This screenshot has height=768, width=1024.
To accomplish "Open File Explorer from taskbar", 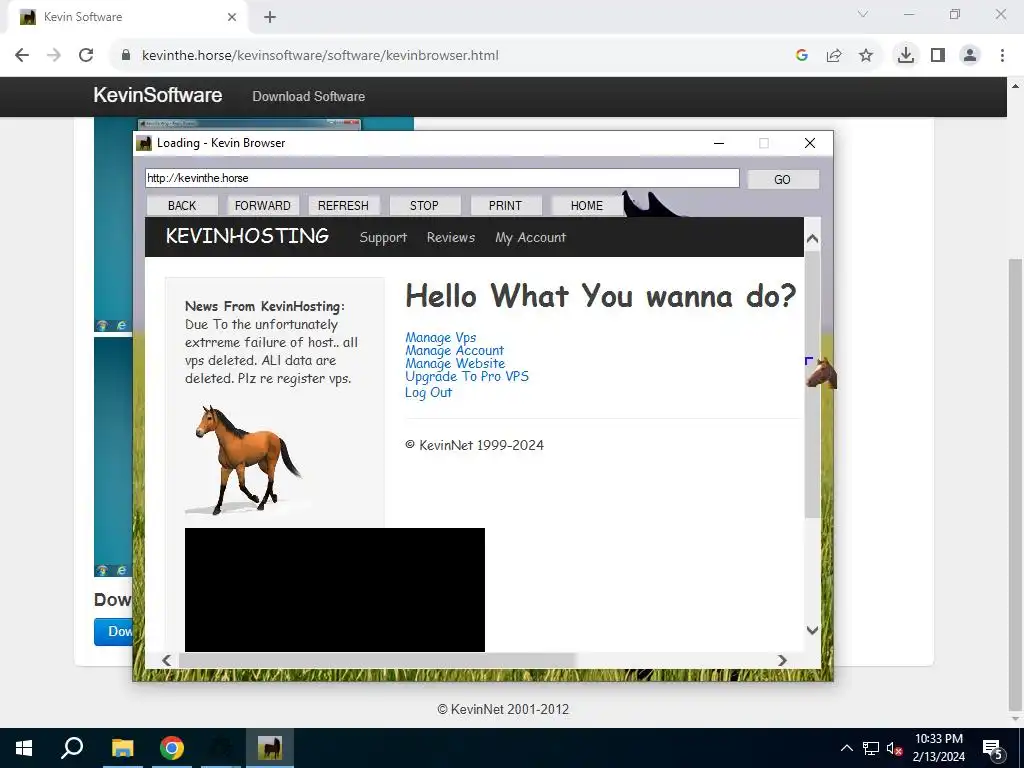I will point(122,748).
